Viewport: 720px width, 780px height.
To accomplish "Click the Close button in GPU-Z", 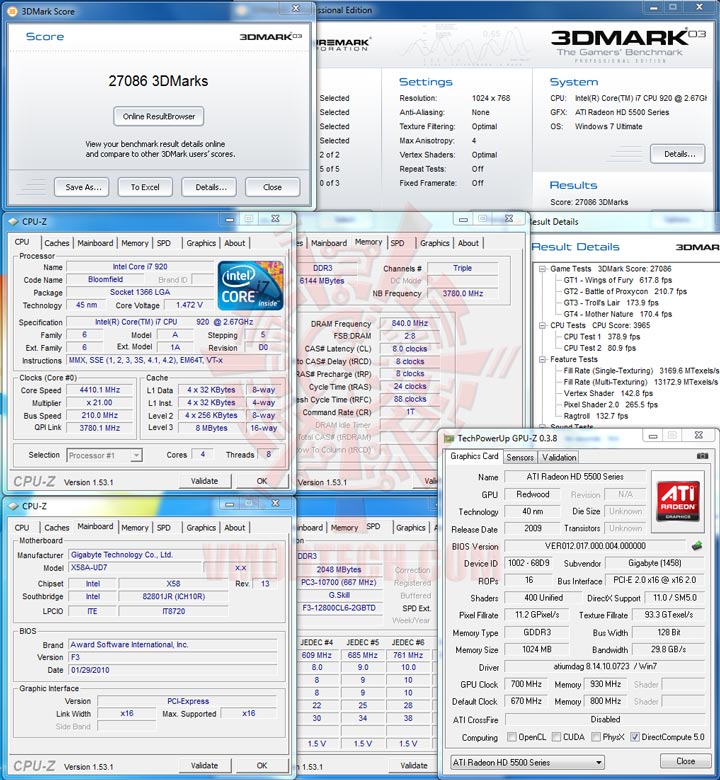I will coord(685,761).
